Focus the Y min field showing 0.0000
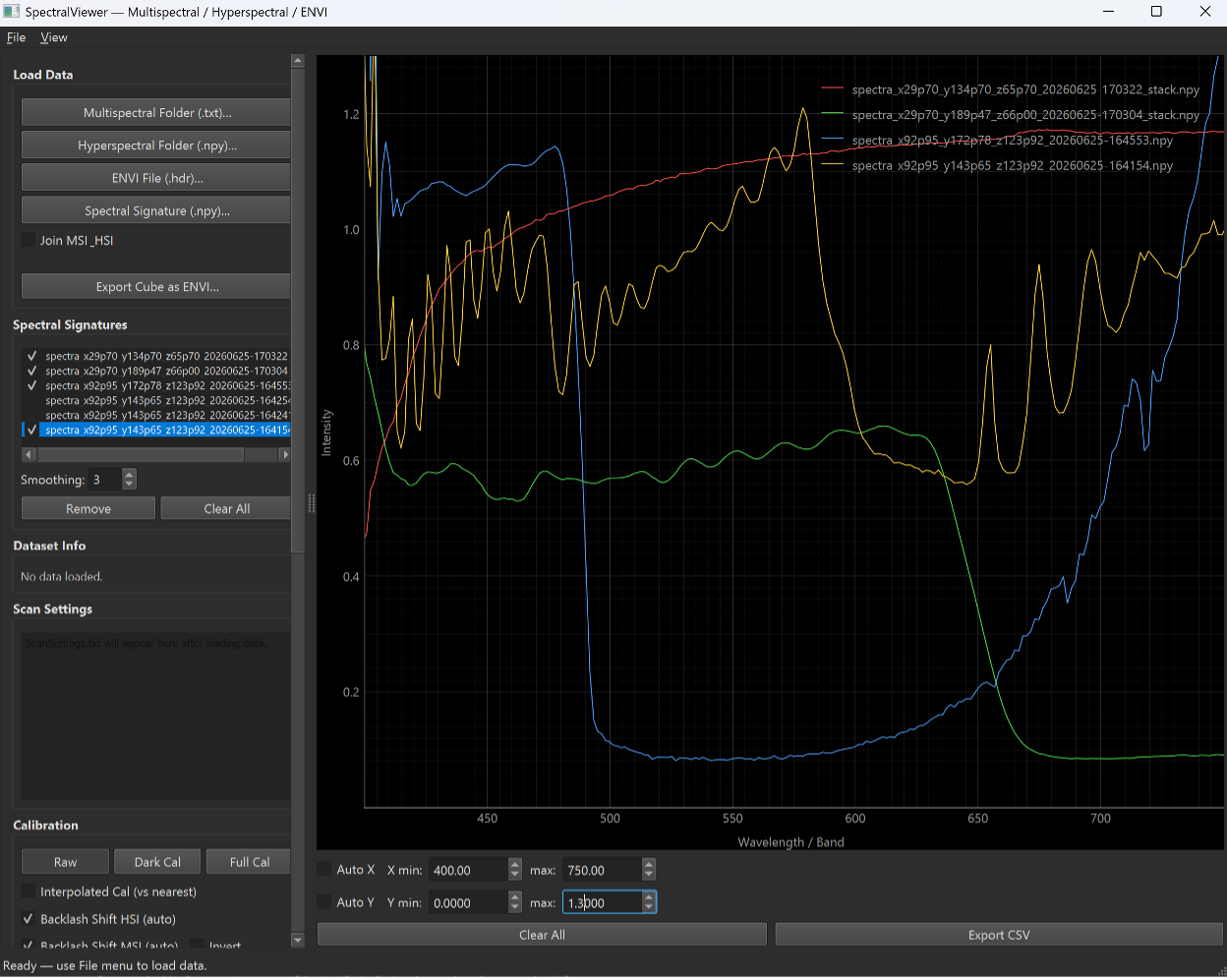 [x=469, y=902]
